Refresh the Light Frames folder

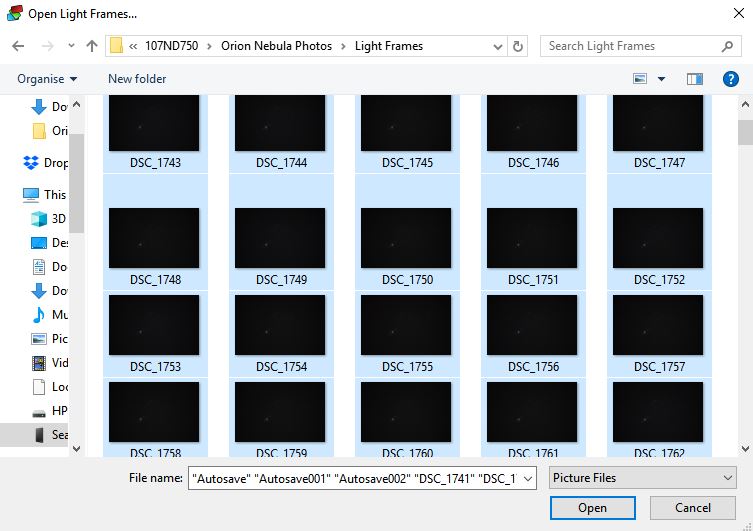click(x=518, y=47)
